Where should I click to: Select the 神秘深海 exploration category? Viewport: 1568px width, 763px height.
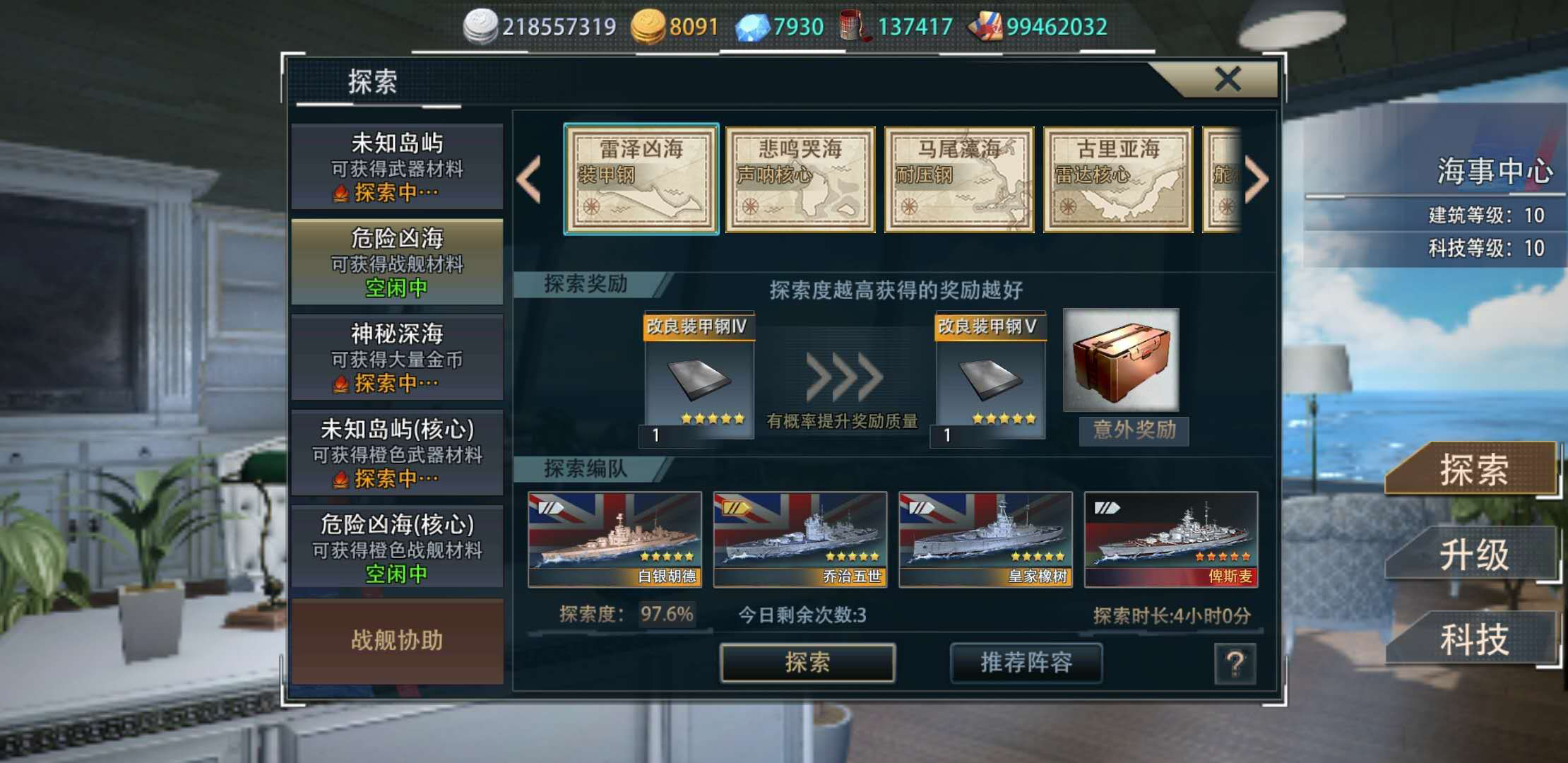[397, 357]
